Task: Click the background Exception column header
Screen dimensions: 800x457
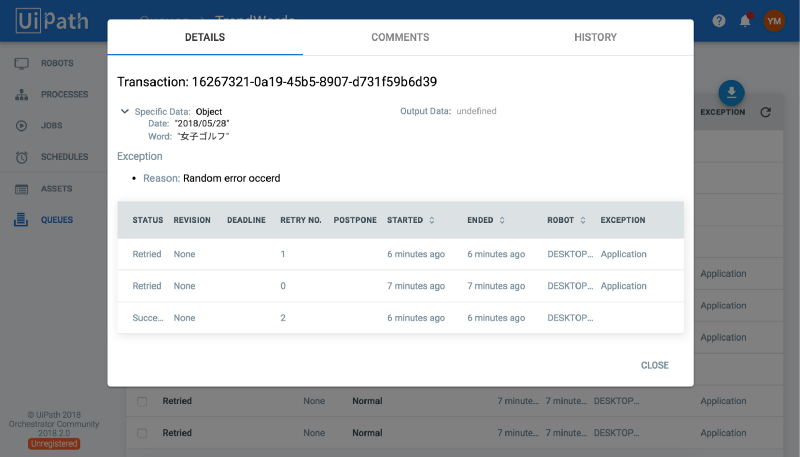Action: point(722,112)
